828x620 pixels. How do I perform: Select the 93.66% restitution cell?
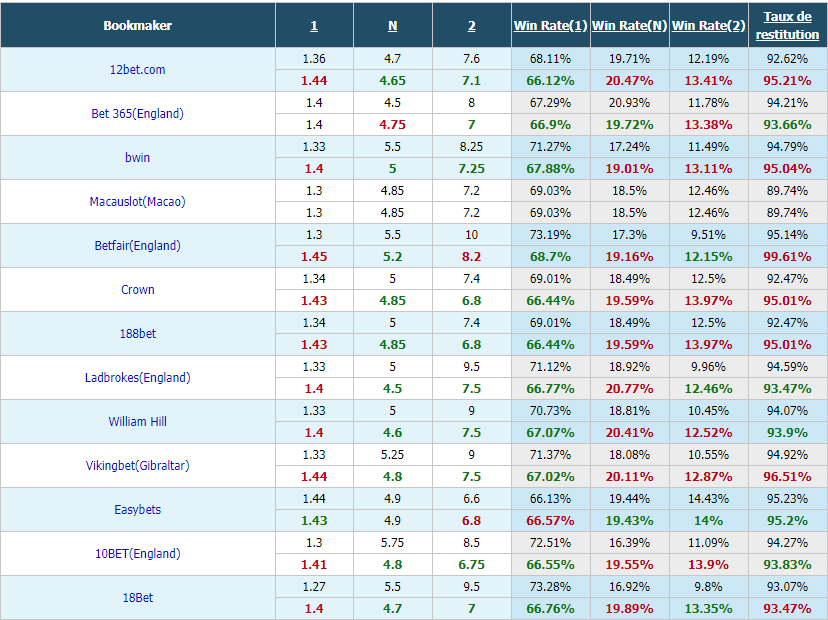tap(787, 125)
